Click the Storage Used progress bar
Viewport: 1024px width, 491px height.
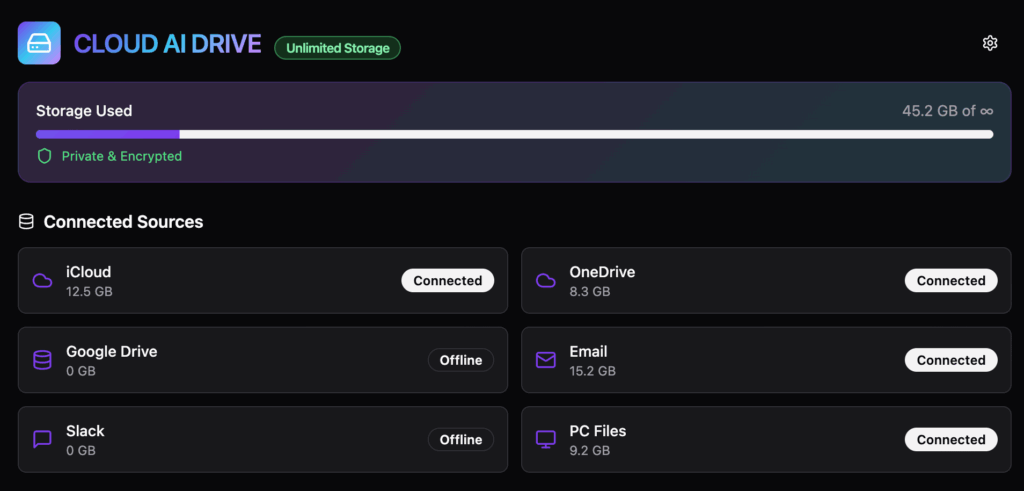click(514, 134)
